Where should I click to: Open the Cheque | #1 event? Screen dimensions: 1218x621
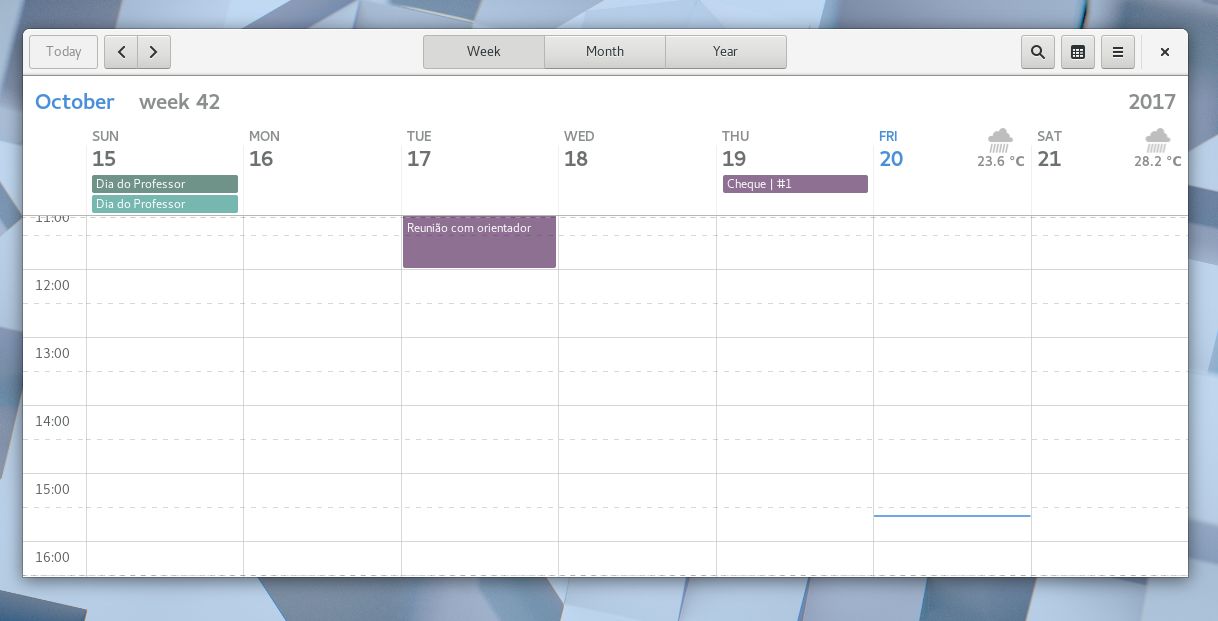pos(795,184)
